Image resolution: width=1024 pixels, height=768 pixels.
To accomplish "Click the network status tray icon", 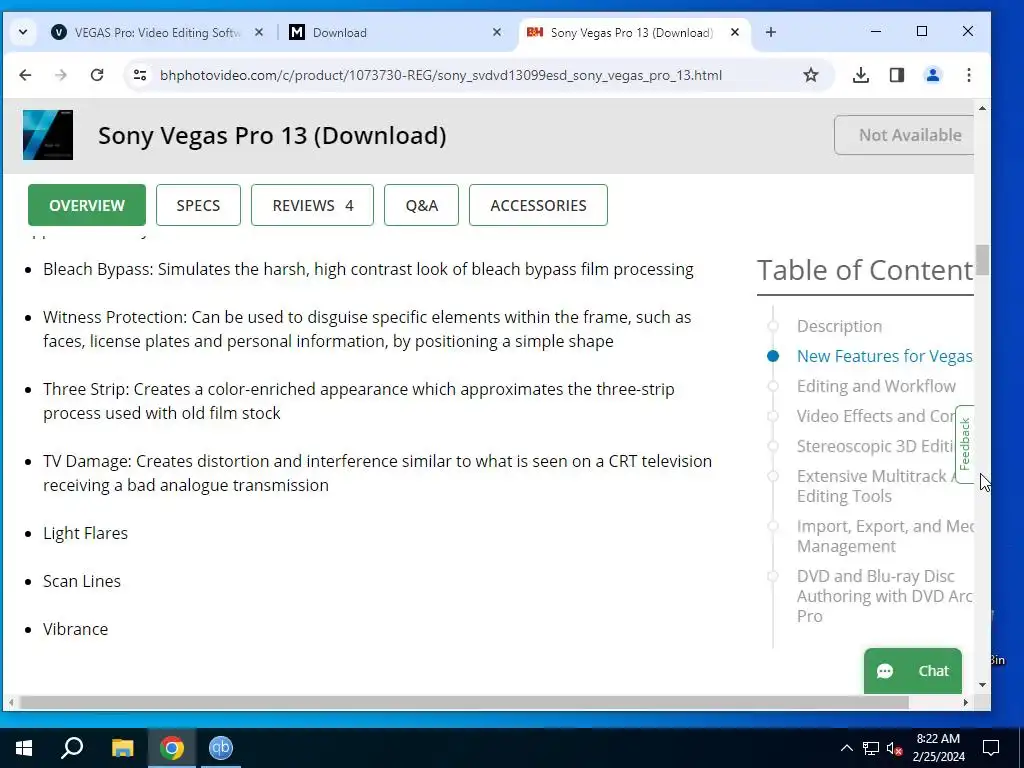I will [x=871, y=748].
